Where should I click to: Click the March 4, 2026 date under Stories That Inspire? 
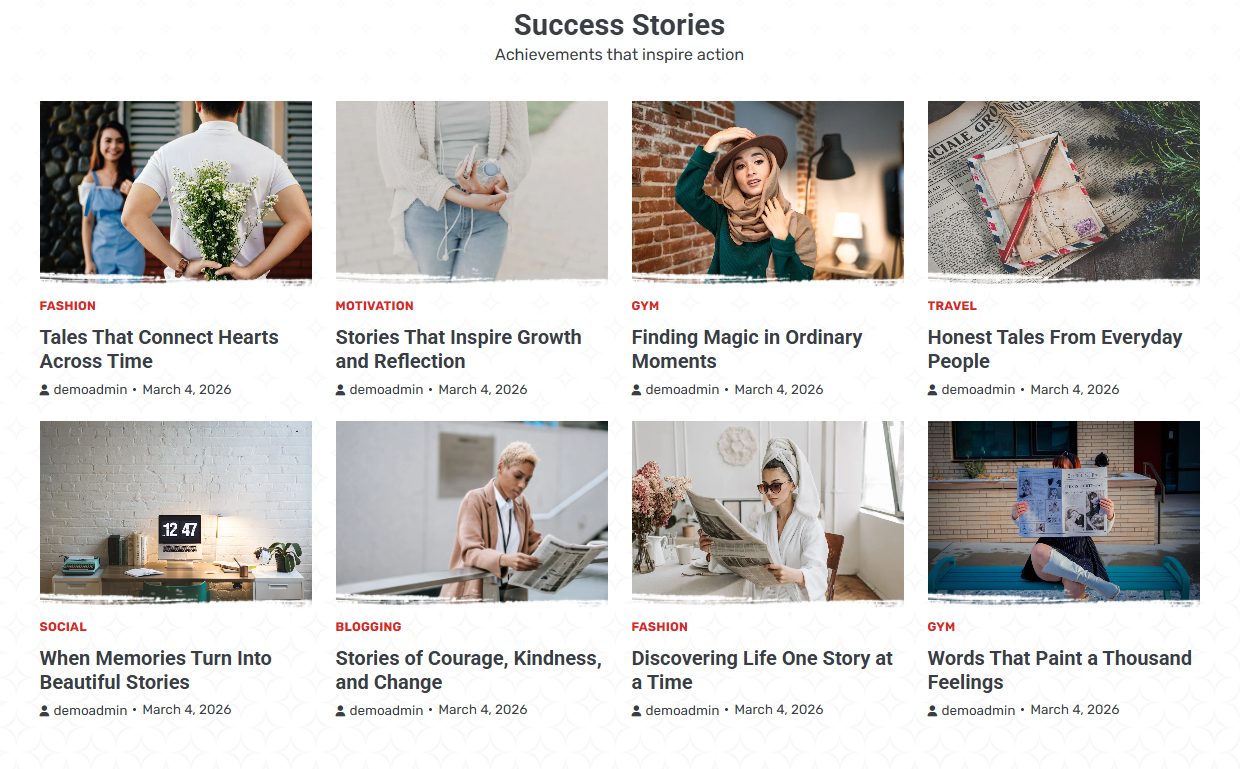(483, 390)
